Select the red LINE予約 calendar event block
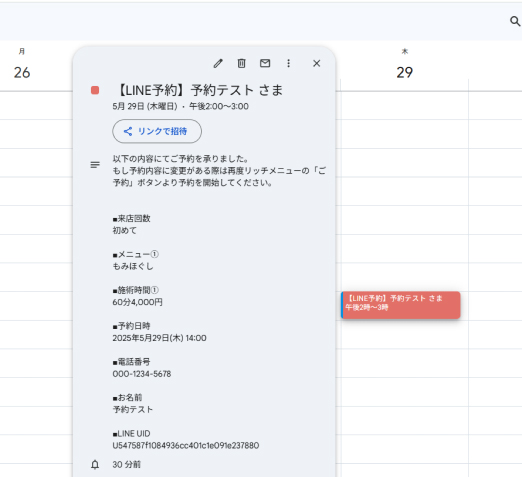The width and height of the screenshot is (522, 477). click(x=401, y=305)
